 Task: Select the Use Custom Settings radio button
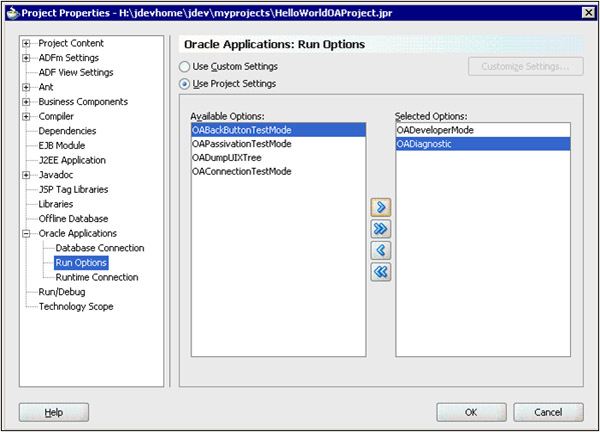(x=184, y=66)
